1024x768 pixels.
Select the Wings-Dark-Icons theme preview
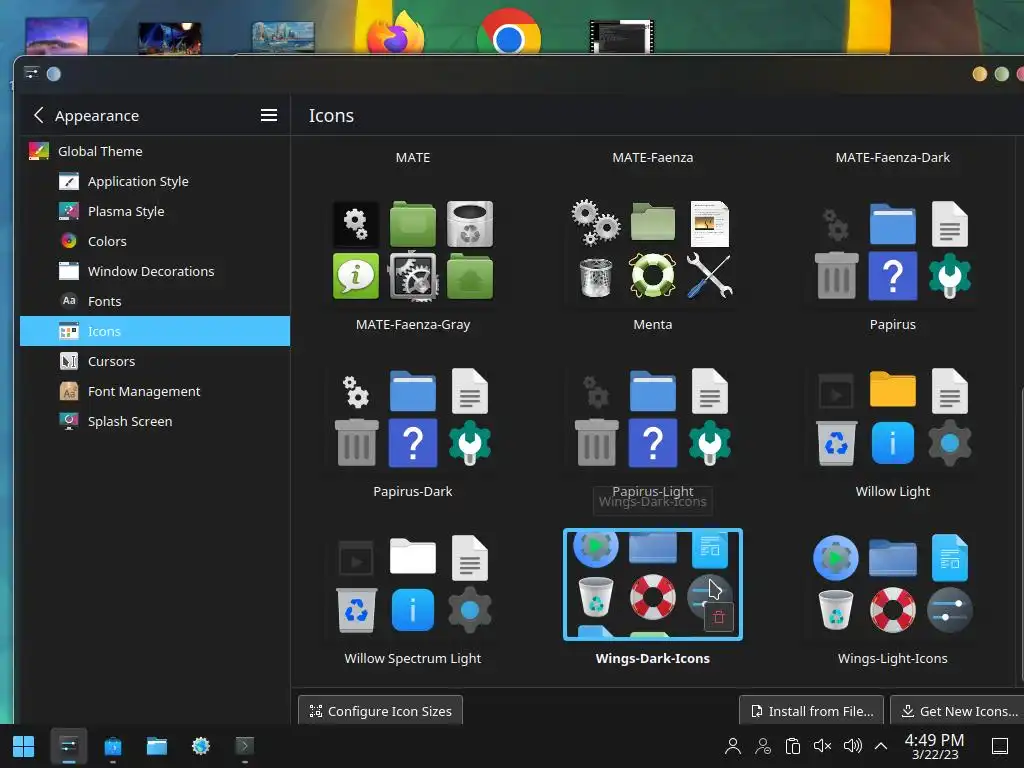tap(652, 584)
